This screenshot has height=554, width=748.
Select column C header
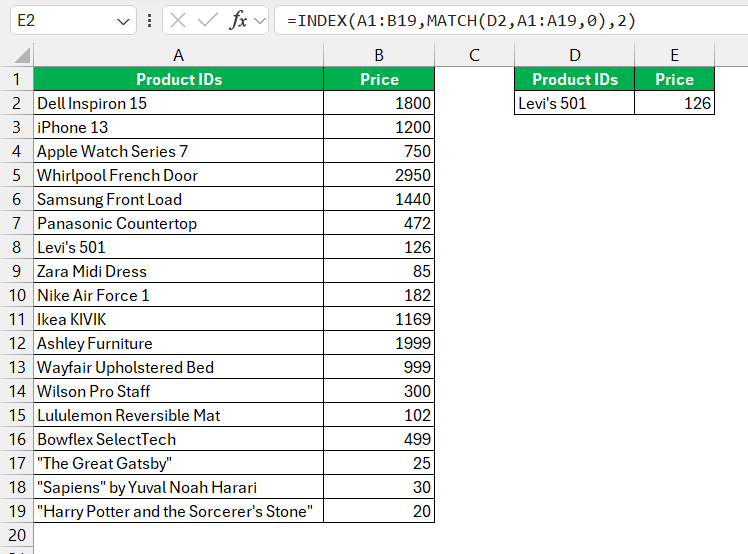(474, 55)
